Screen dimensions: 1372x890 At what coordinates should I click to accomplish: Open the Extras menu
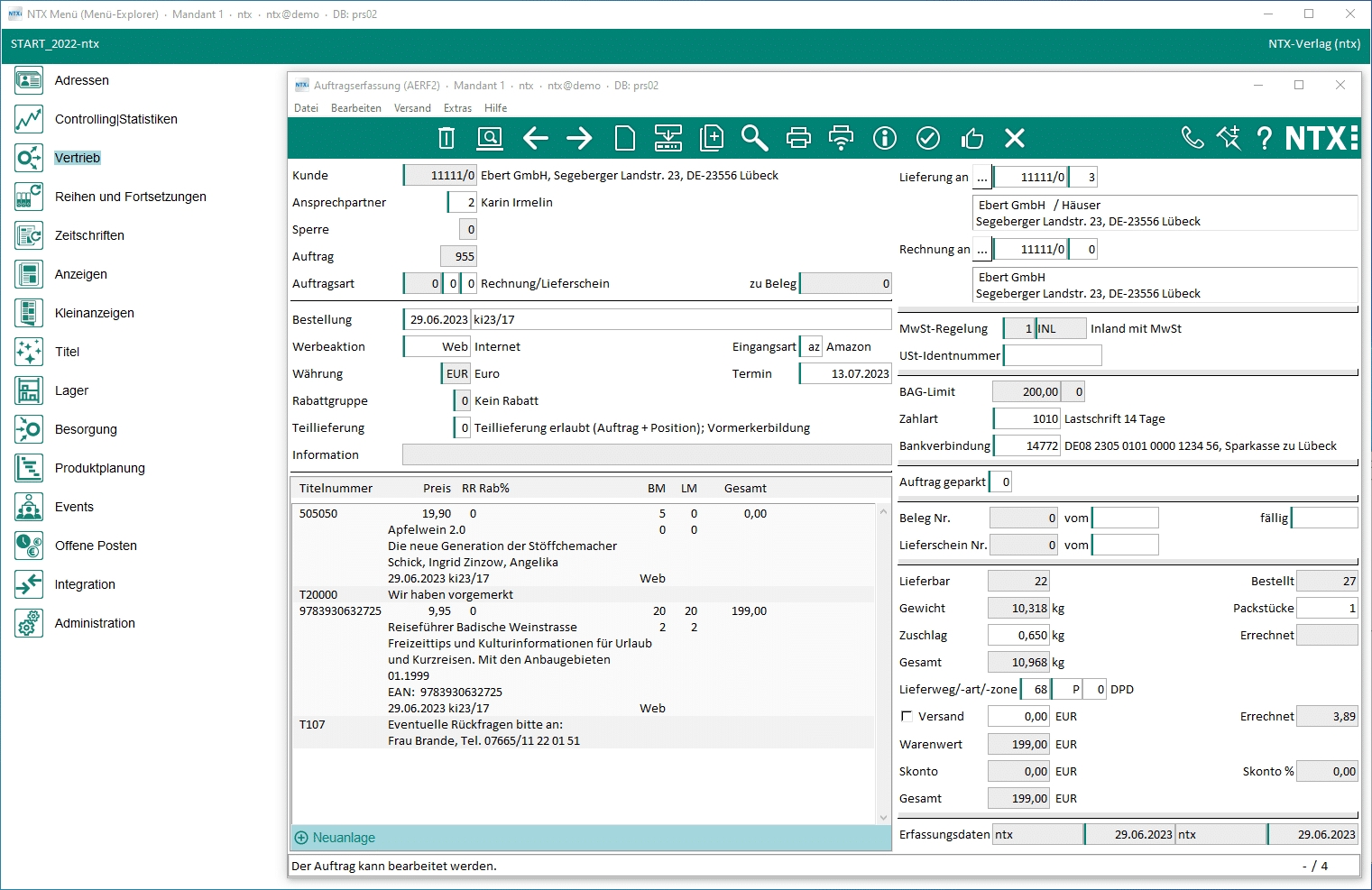tap(457, 108)
